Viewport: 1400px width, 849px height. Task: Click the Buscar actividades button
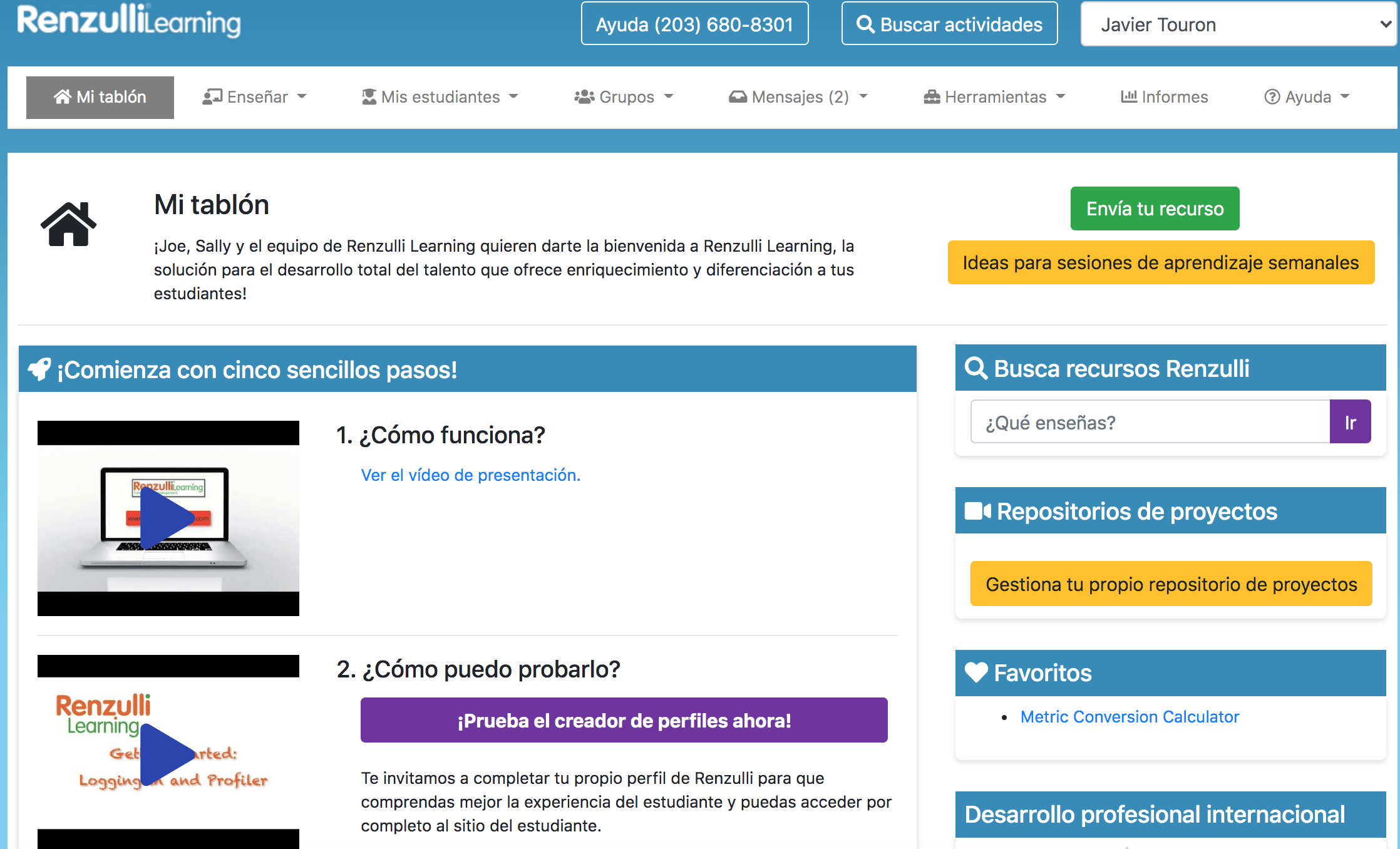[x=949, y=24]
